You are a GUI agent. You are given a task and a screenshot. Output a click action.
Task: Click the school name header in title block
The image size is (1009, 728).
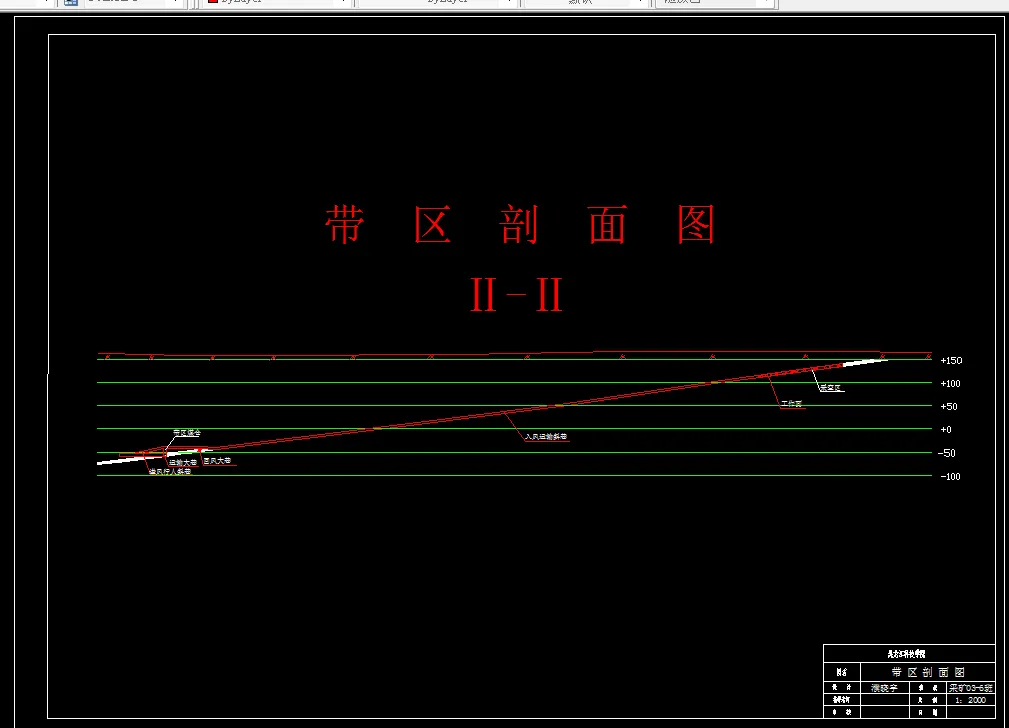[909, 654]
